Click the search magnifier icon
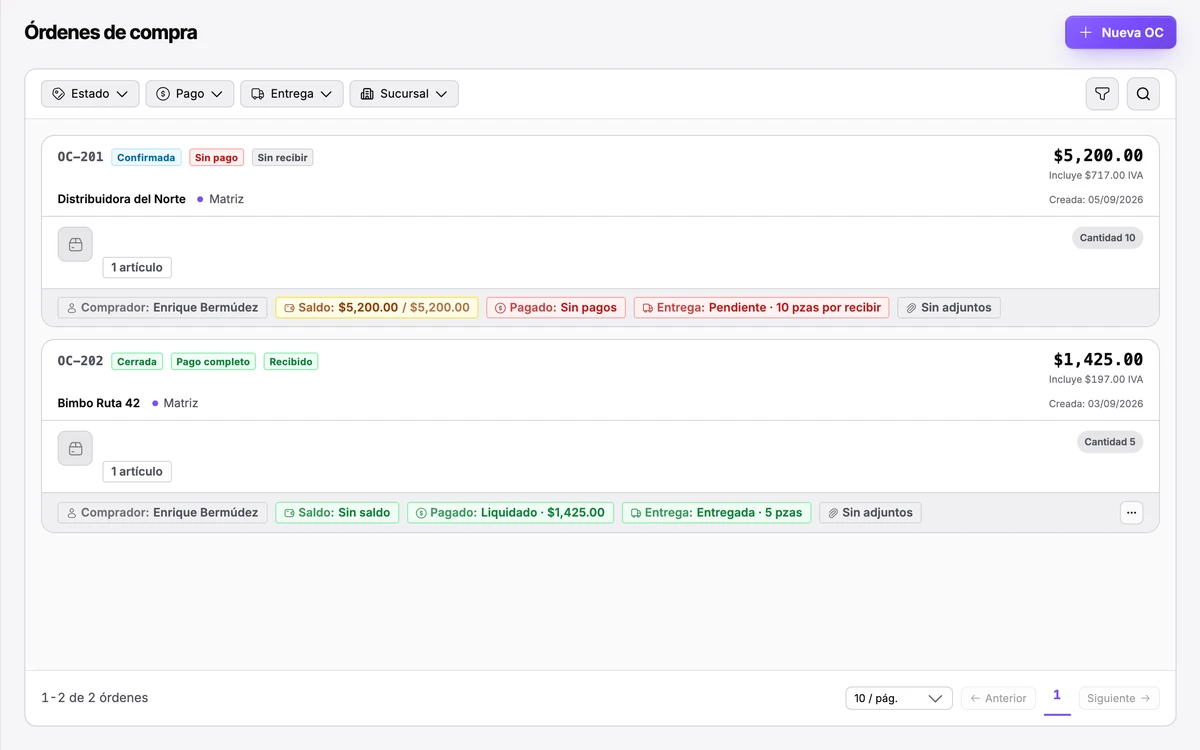This screenshot has height=750, width=1200. (1143, 94)
